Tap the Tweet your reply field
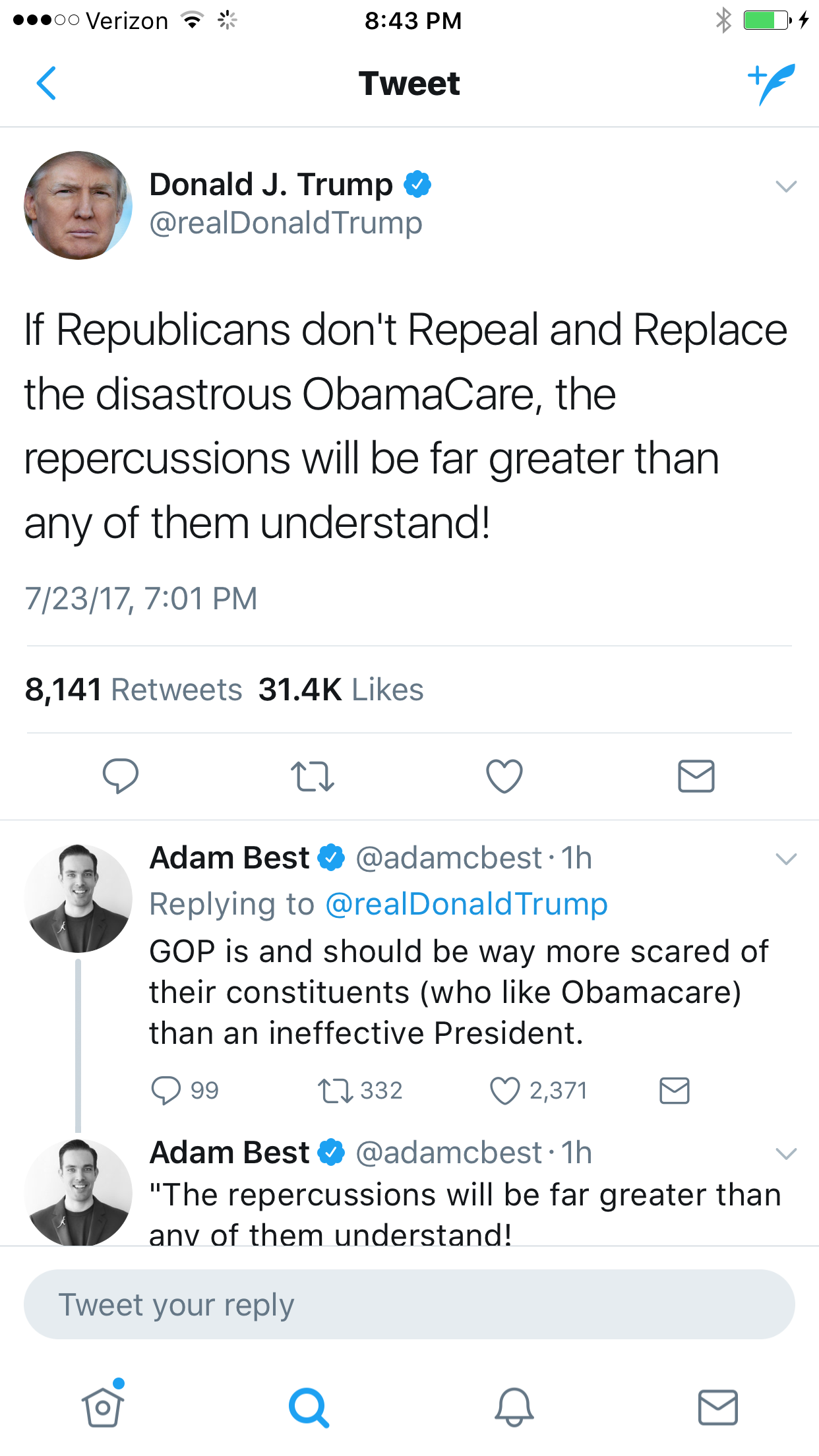Image resolution: width=819 pixels, height=1456 pixels. pyautogui.click(x=409, y=1304)
